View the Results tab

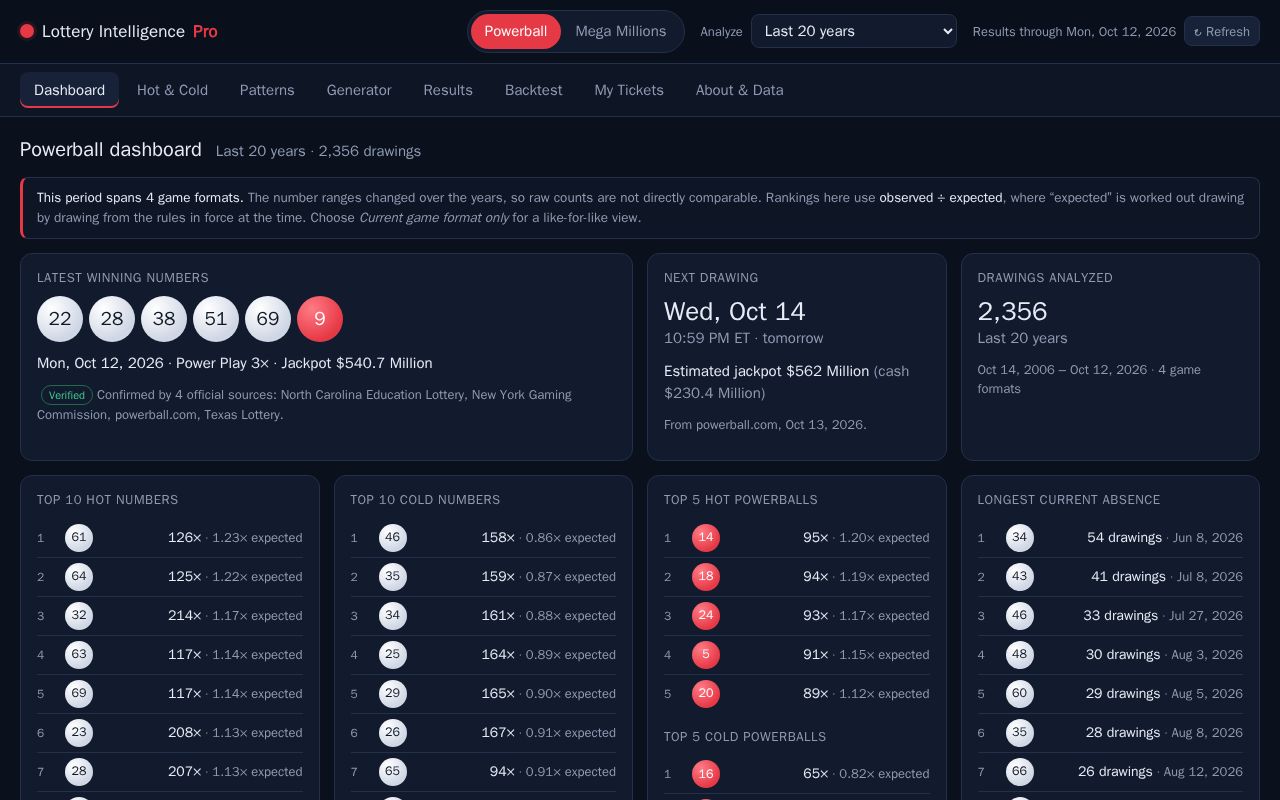448,90
